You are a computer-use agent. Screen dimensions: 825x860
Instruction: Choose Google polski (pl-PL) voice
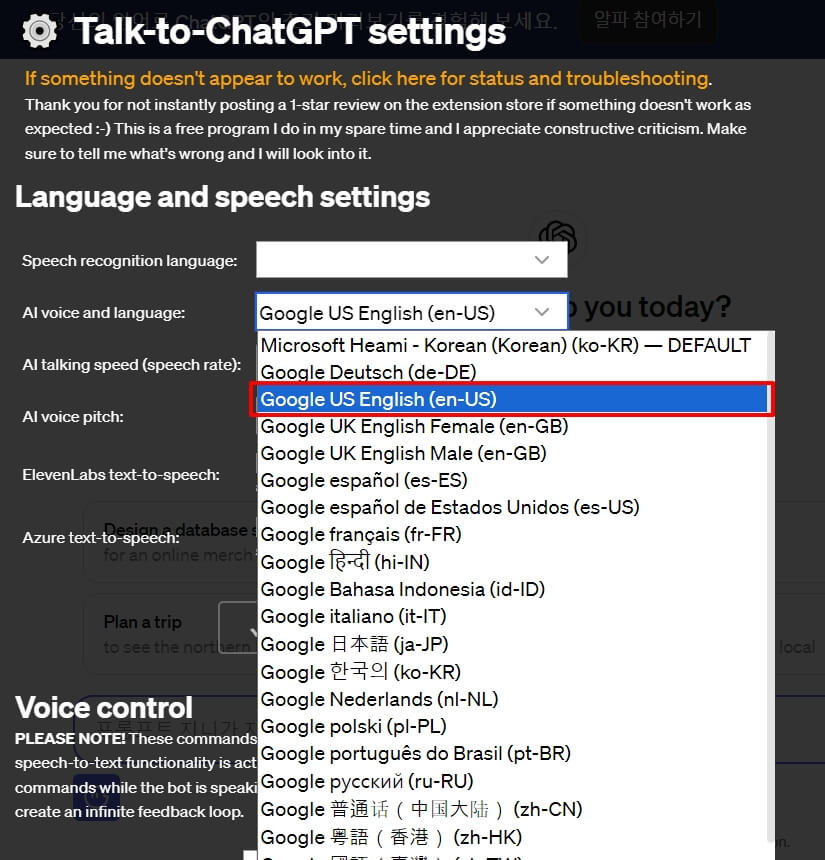click(x=512, y=726)
